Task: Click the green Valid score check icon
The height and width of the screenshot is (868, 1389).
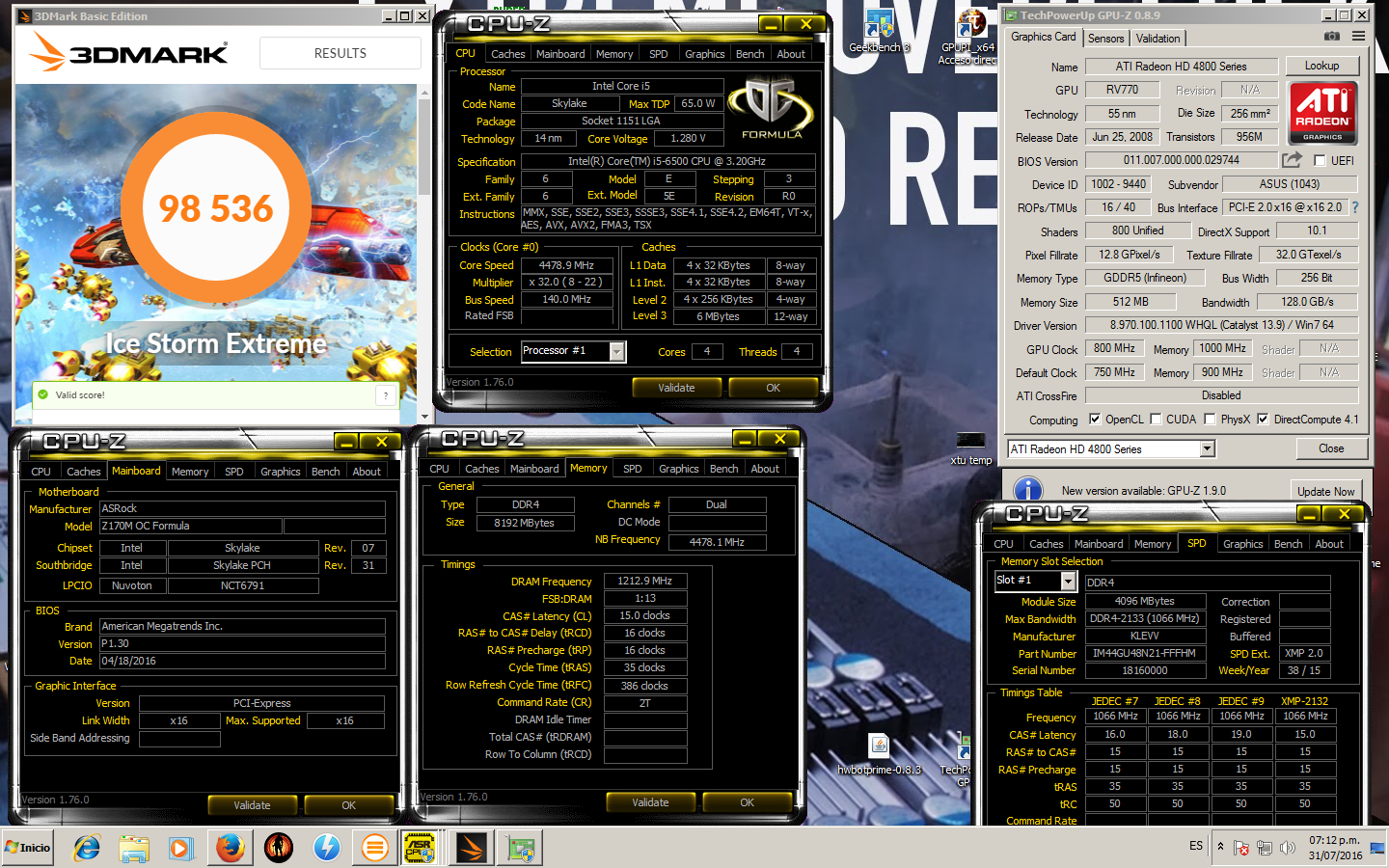Action: click(x=42, y=394)
